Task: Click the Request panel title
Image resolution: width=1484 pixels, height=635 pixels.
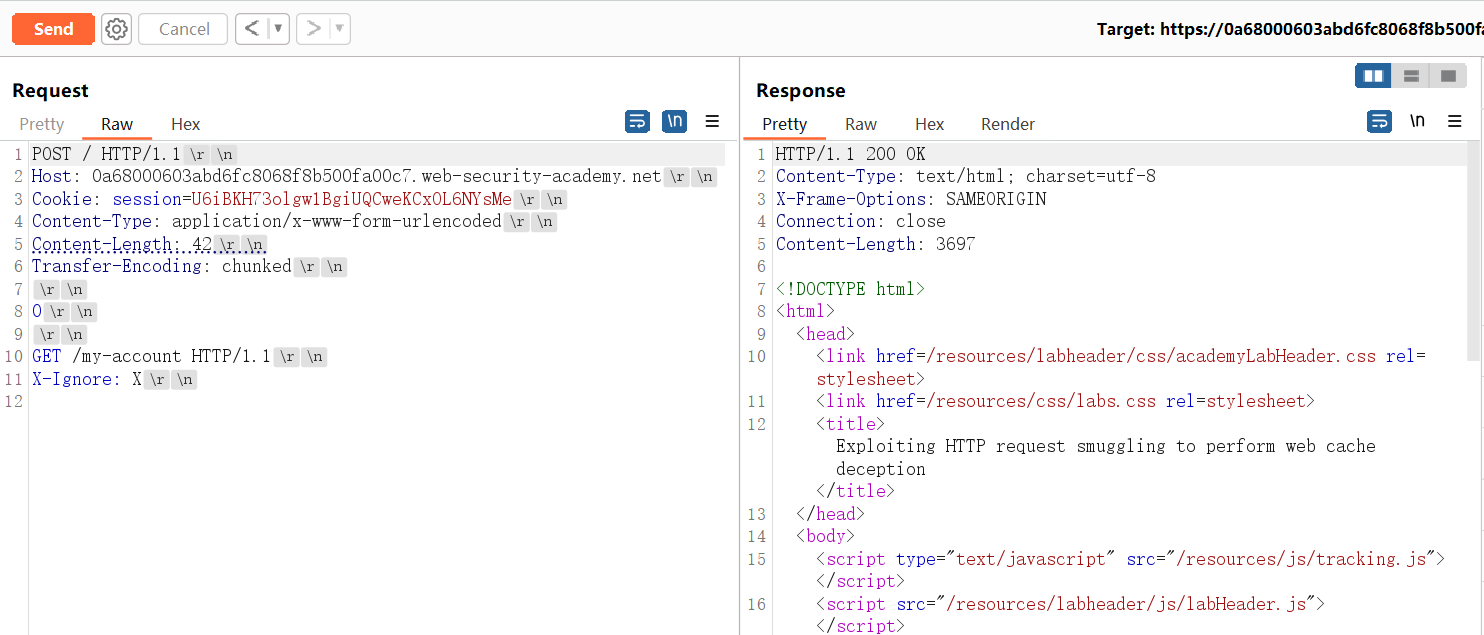Action: tap(50, 90)
